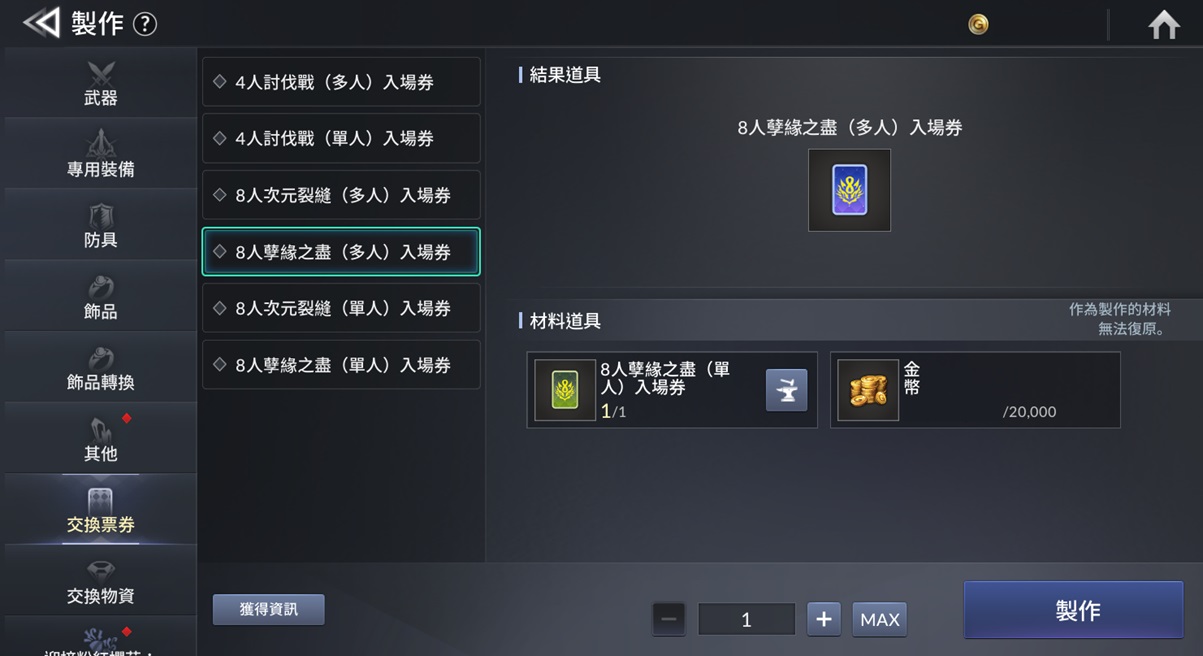Open crafting shortcut with anvil icon
The height and width of the screenshot is (656, 1203).
(786, 390)
